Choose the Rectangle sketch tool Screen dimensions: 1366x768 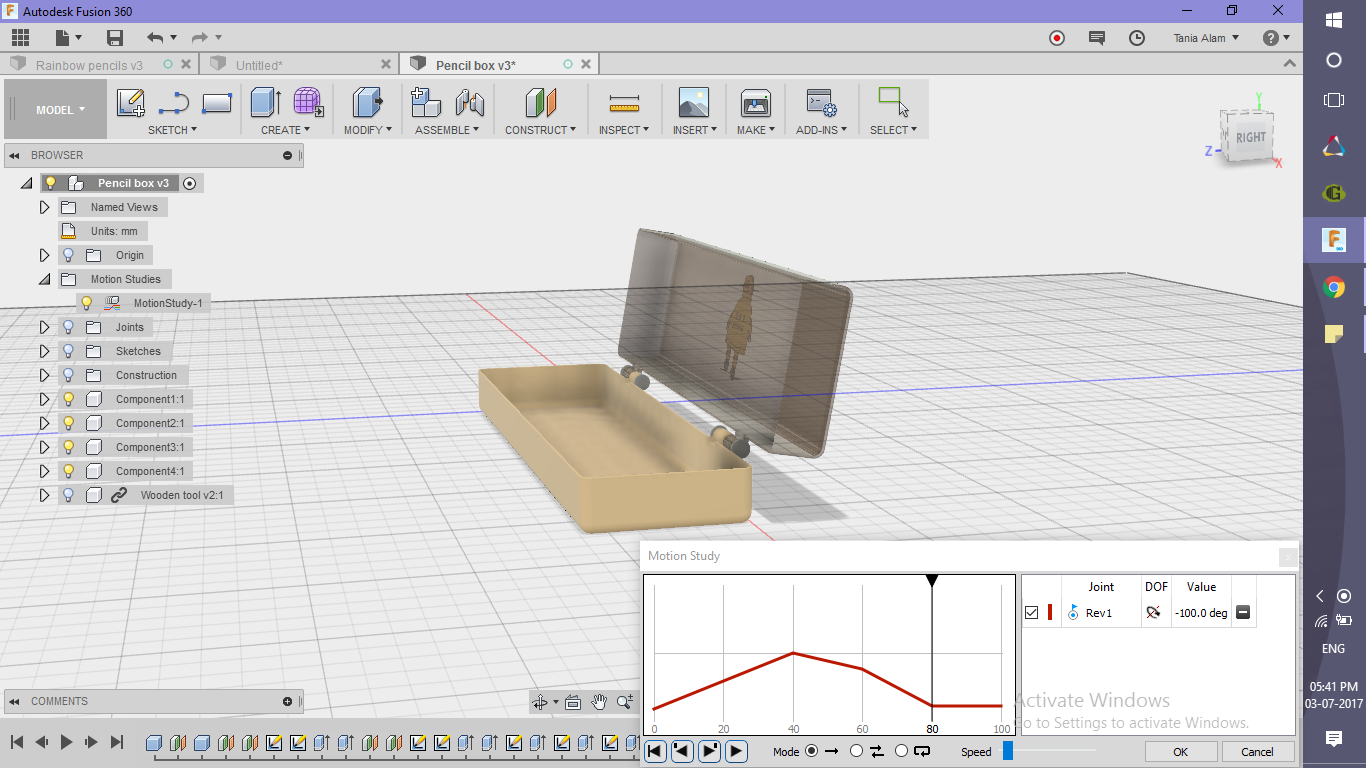point(217,103)
